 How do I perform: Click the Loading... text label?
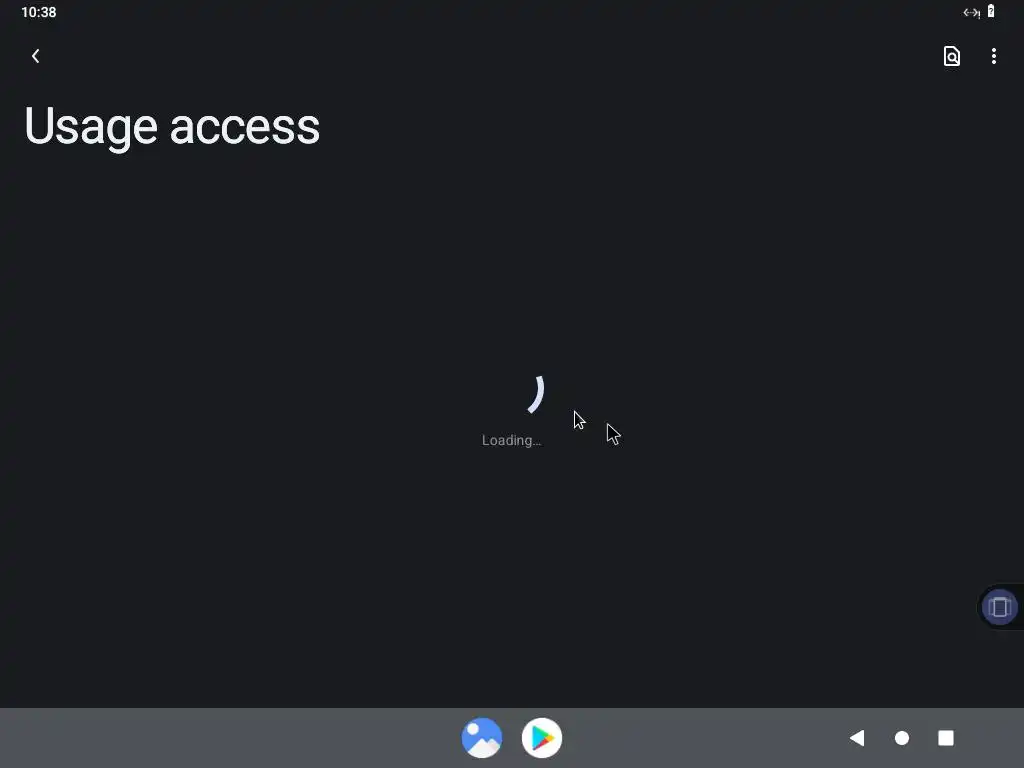[x=511, y=440]
